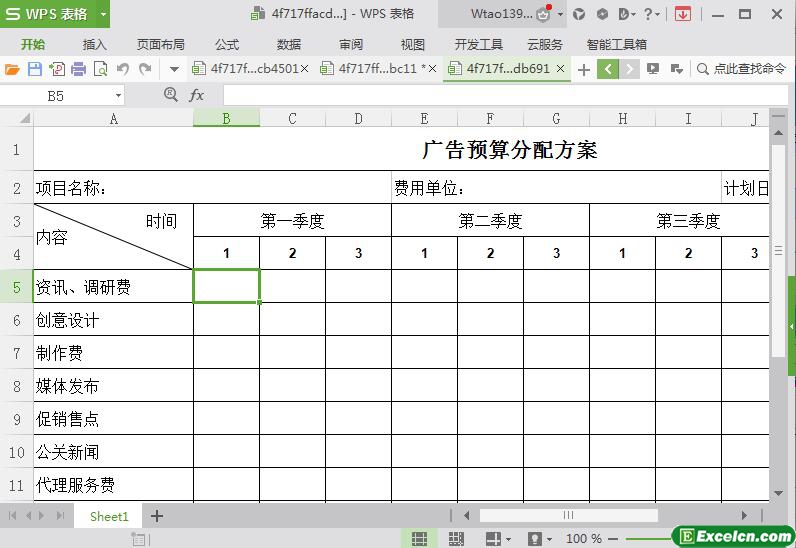Image resolution: width=796 pixels, height=548 pixels.
Task: Add a new document tab with plus
Action: pos(584,70)
